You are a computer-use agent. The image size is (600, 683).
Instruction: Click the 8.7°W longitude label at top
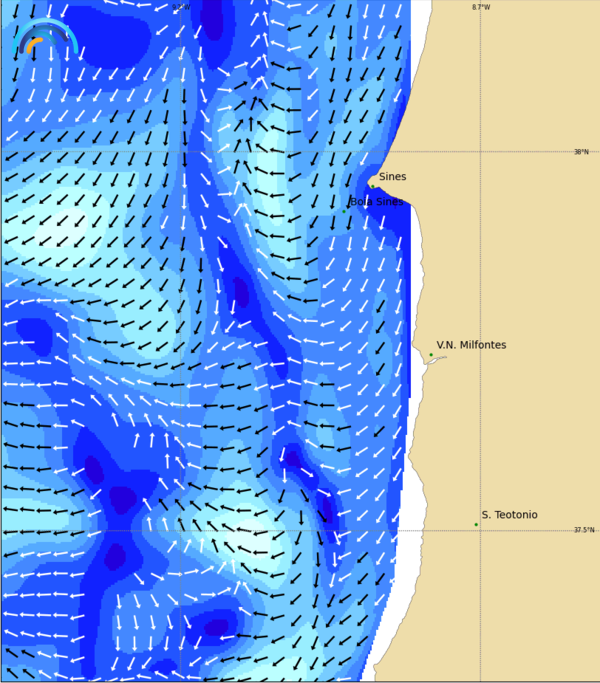(x=481, y=7)
